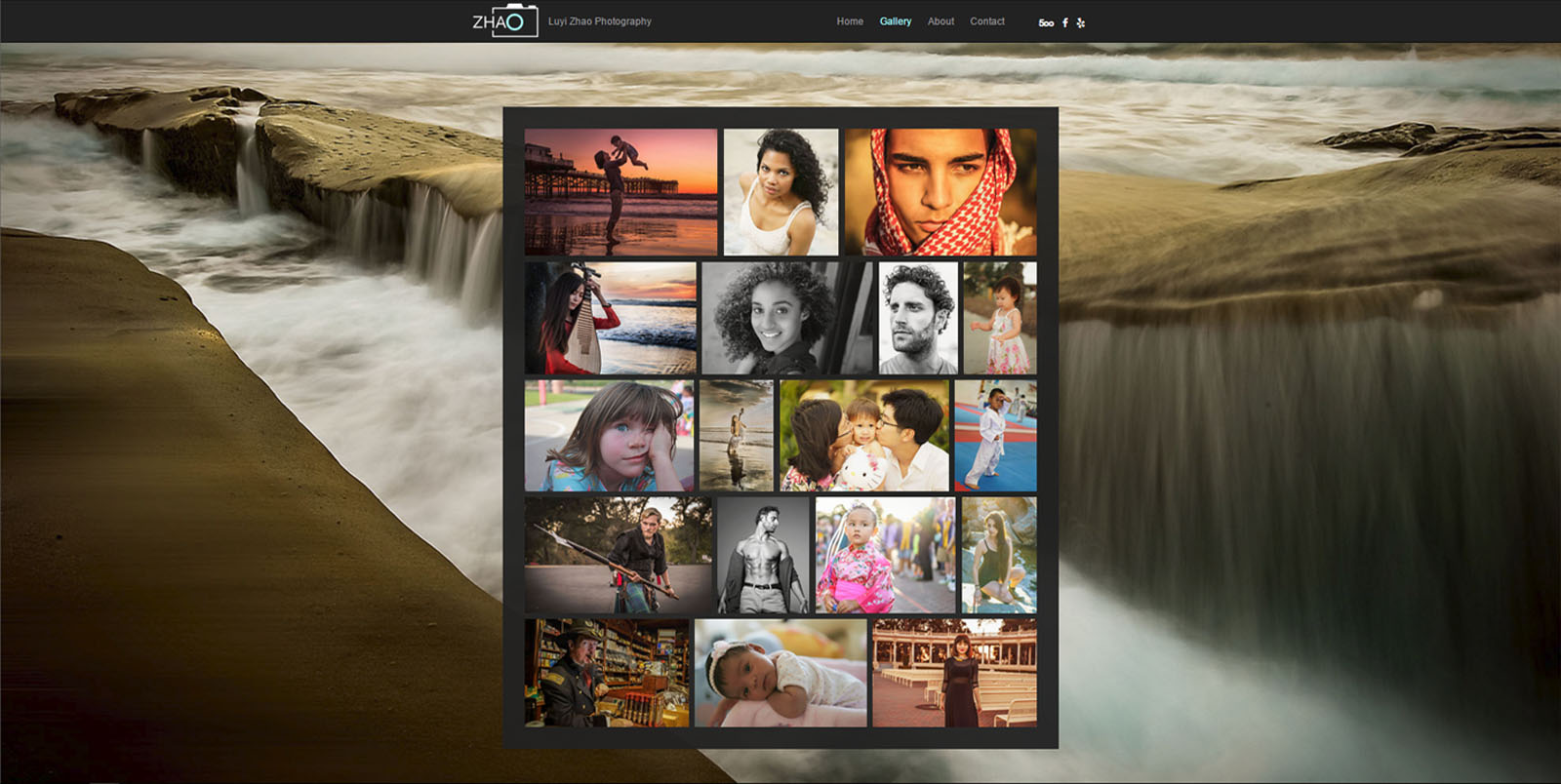Open man in red checkered scarf photo
1561x784 pixels.
pyautogui.click(x=941, y=192)
